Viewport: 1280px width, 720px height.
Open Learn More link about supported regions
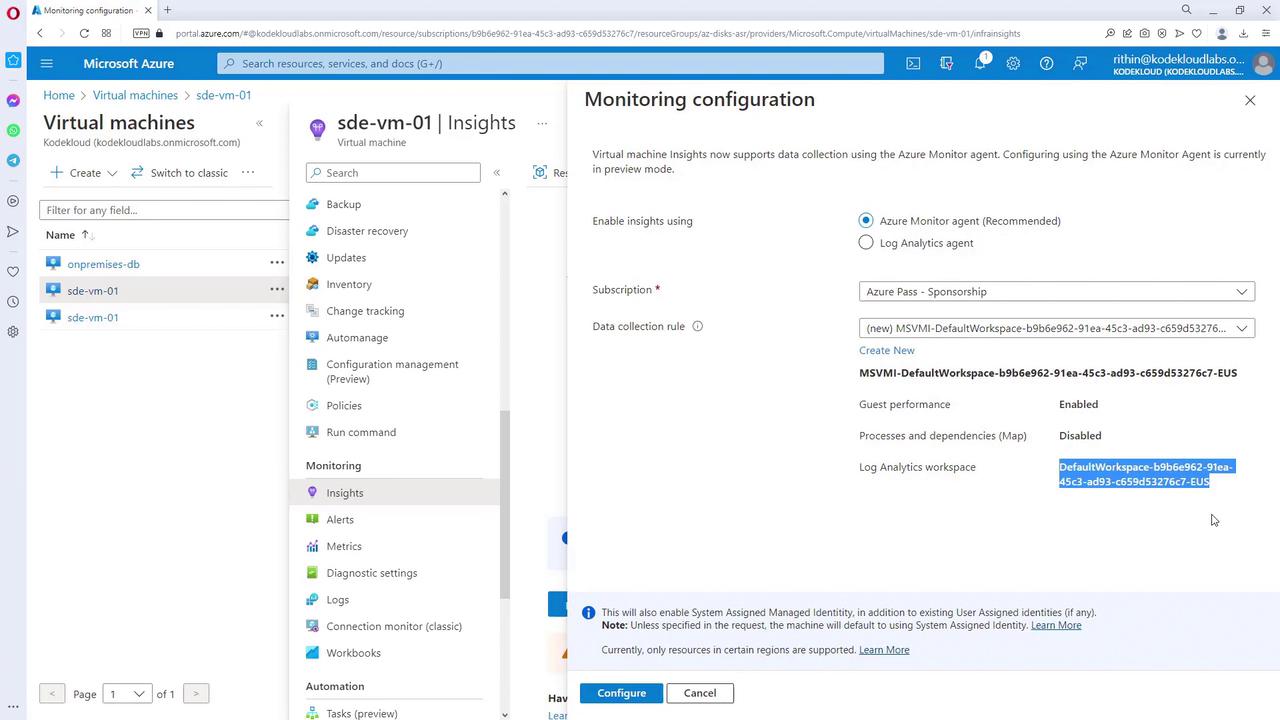884,650
